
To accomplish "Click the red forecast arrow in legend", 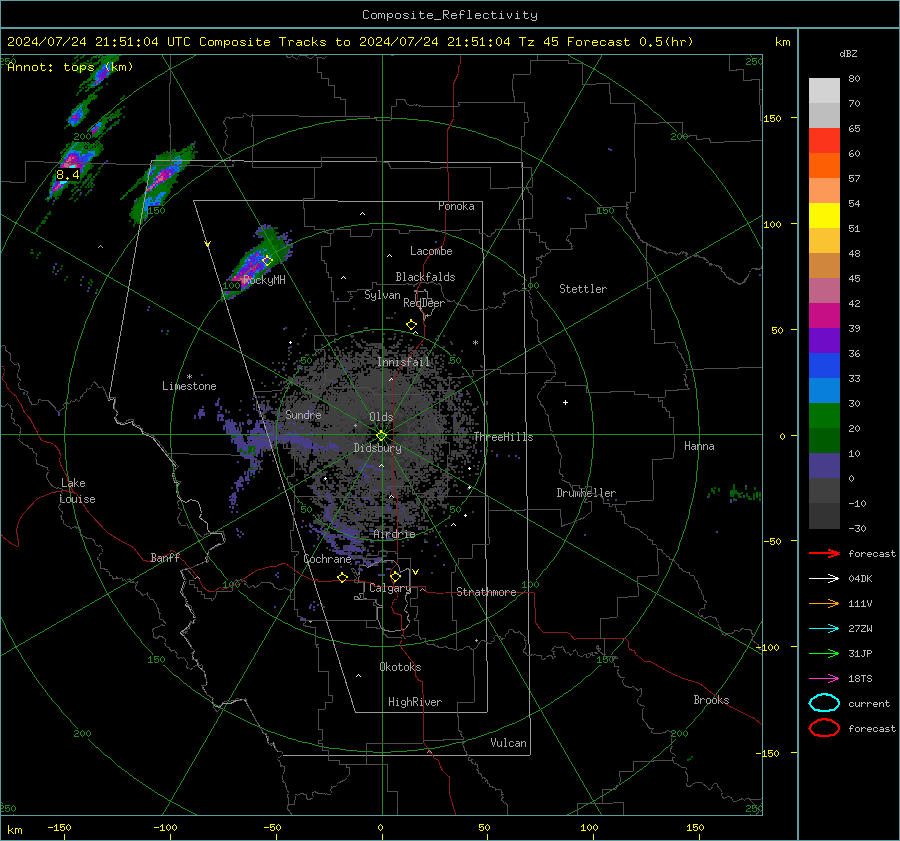I will (x=824, y=553).
